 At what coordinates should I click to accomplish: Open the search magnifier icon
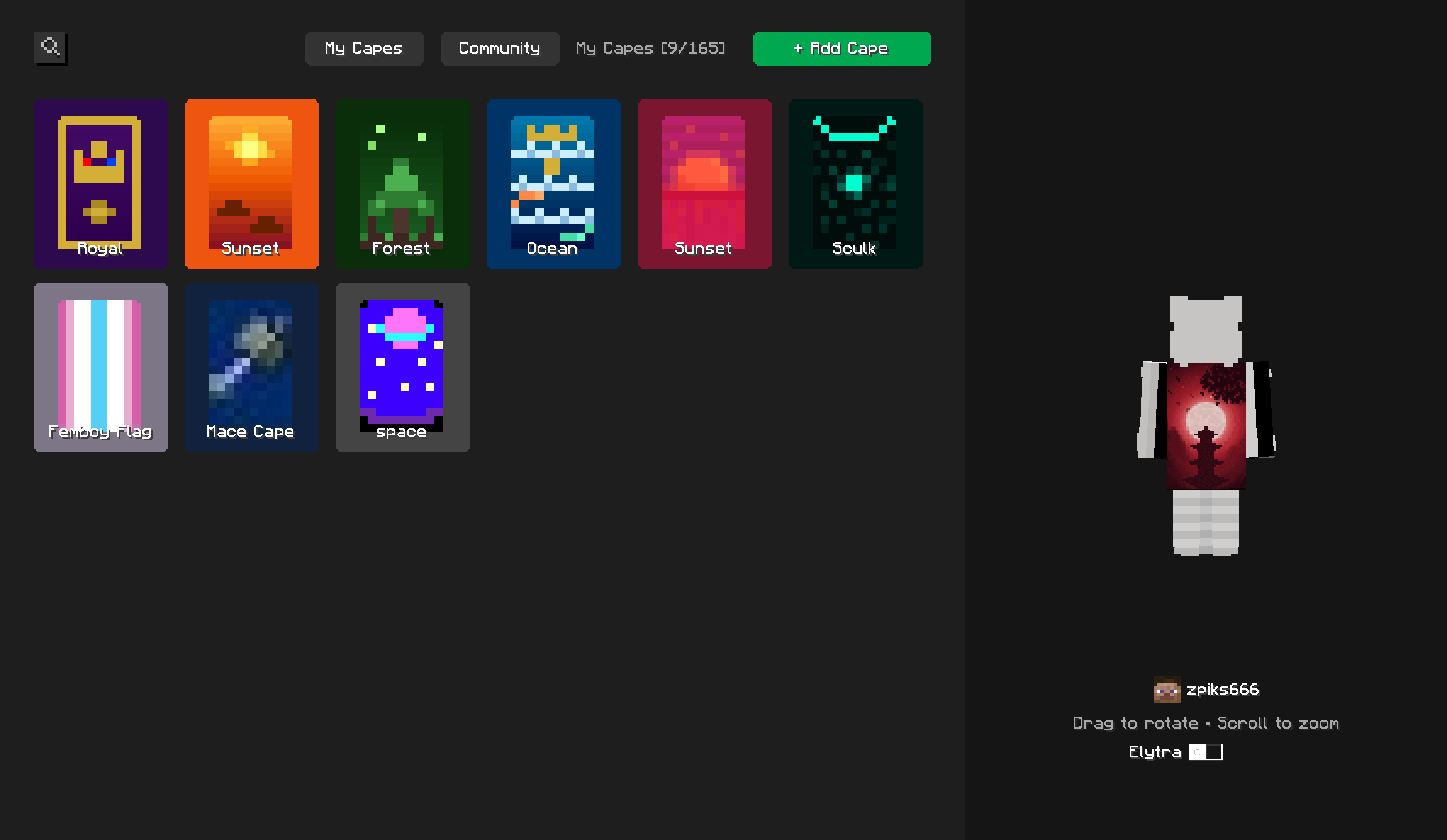pyautogui.click(x=50, y=47)
